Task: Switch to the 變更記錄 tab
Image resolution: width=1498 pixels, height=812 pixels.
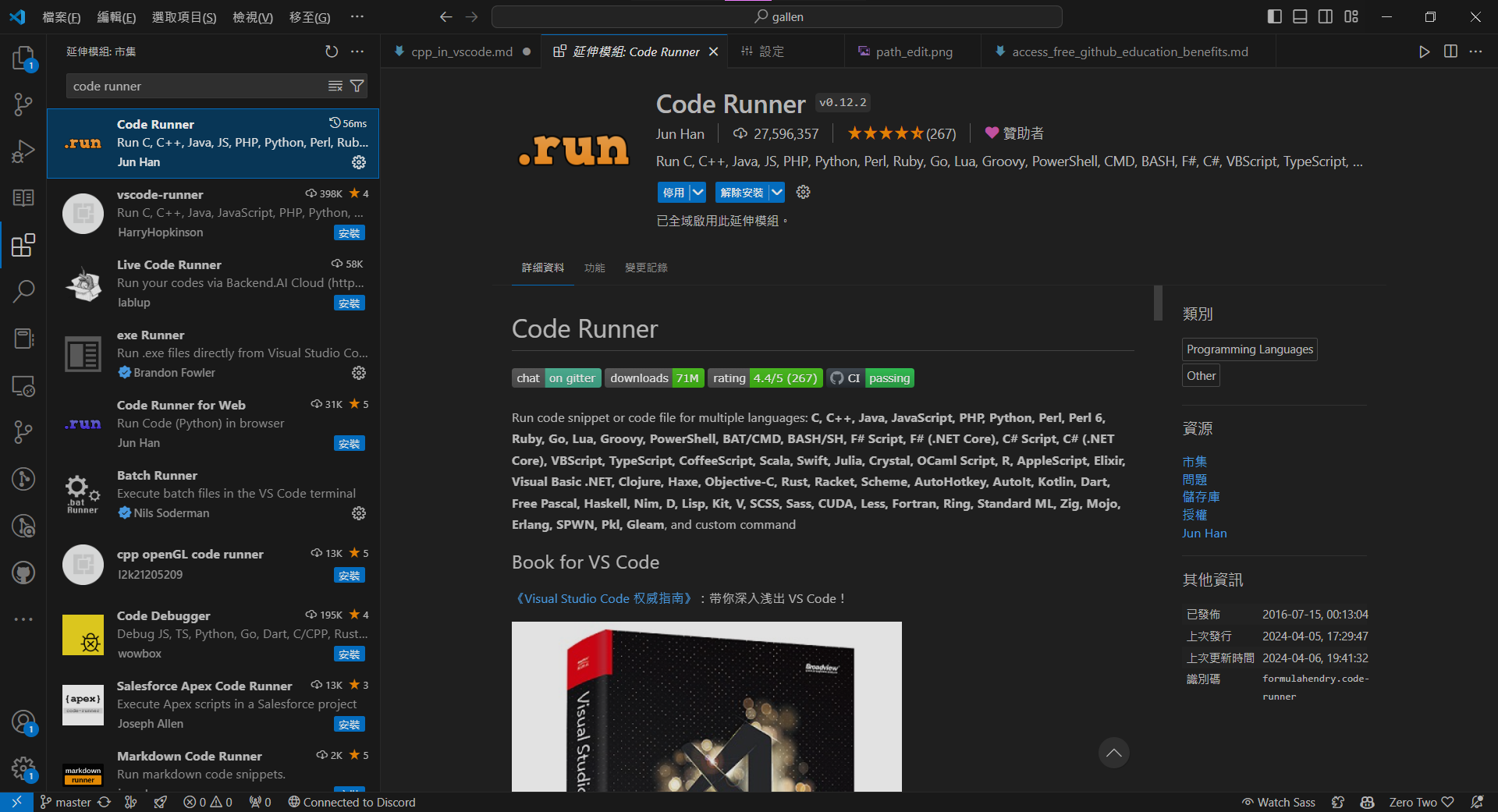Action: (x=645, y=268)
